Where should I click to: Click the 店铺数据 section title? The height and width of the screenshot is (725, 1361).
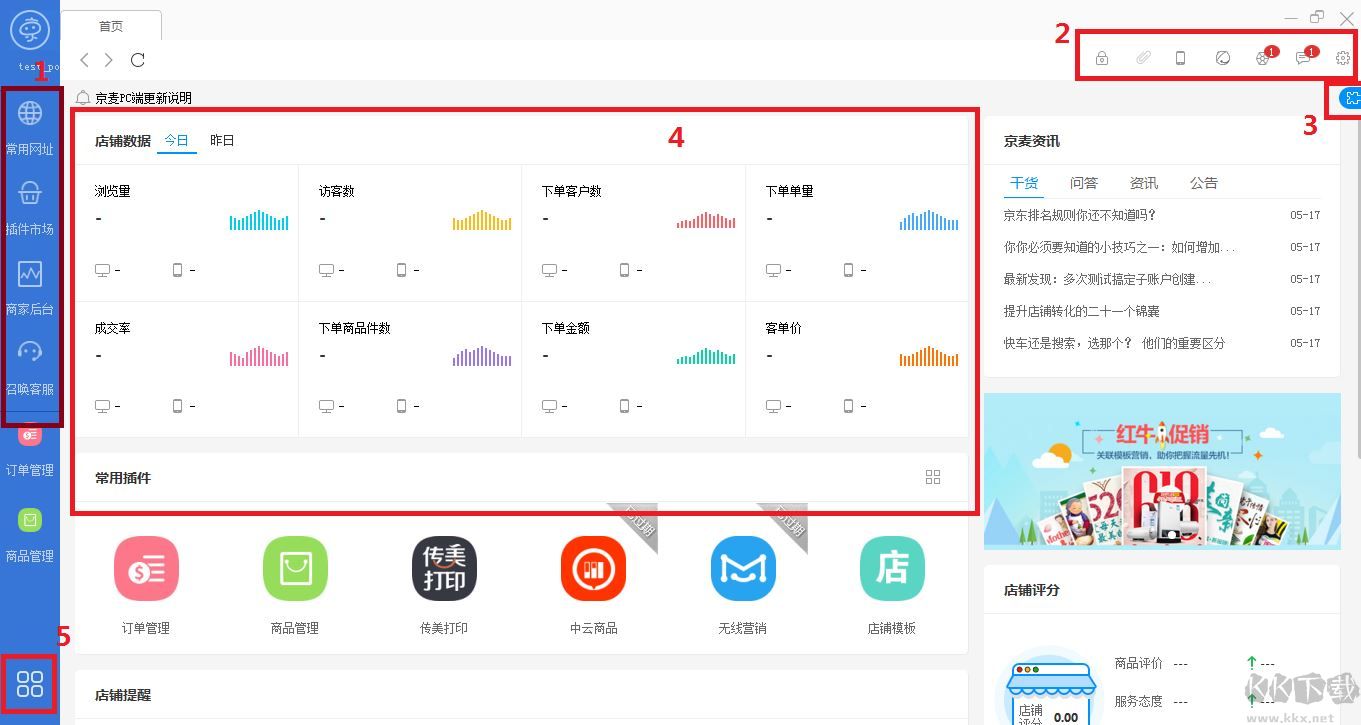123,141
